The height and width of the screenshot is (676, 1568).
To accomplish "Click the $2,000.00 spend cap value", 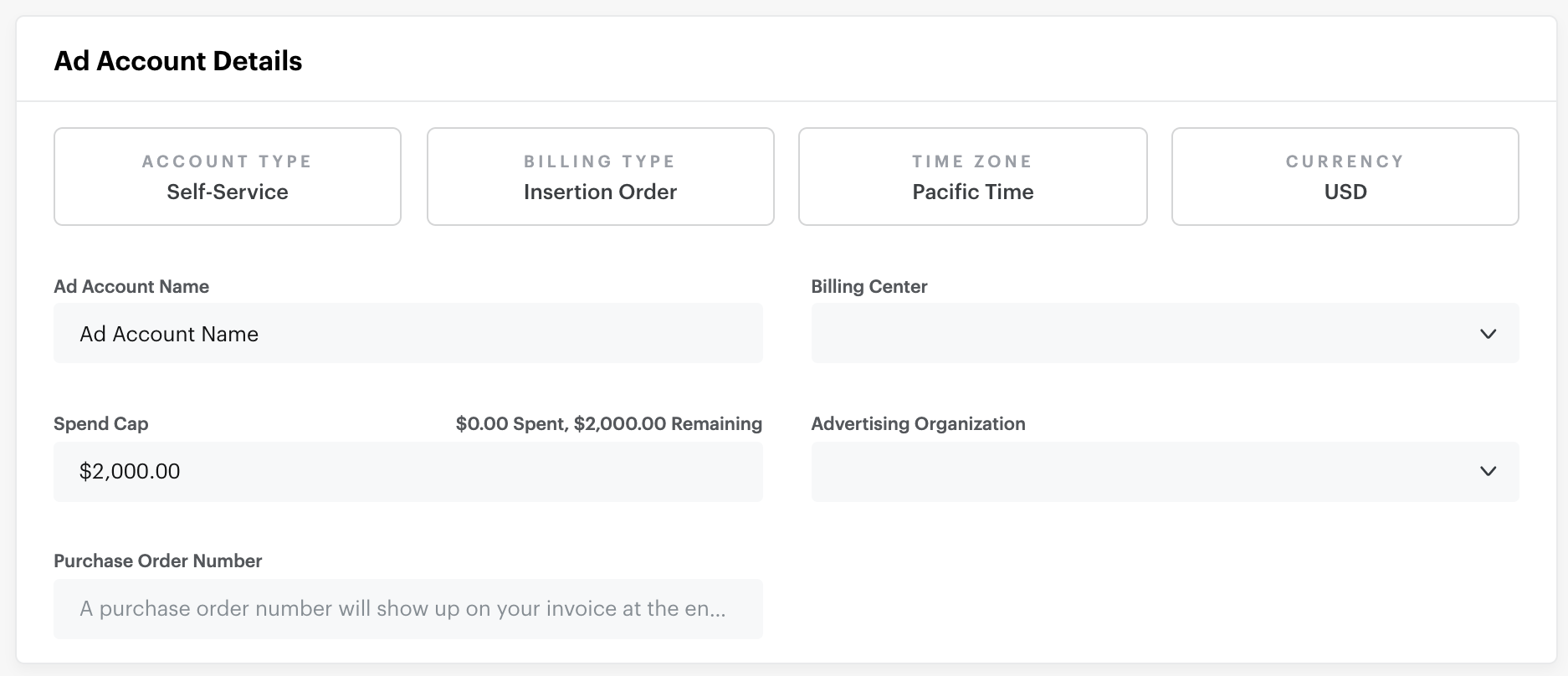I will (x=129, y=471).
